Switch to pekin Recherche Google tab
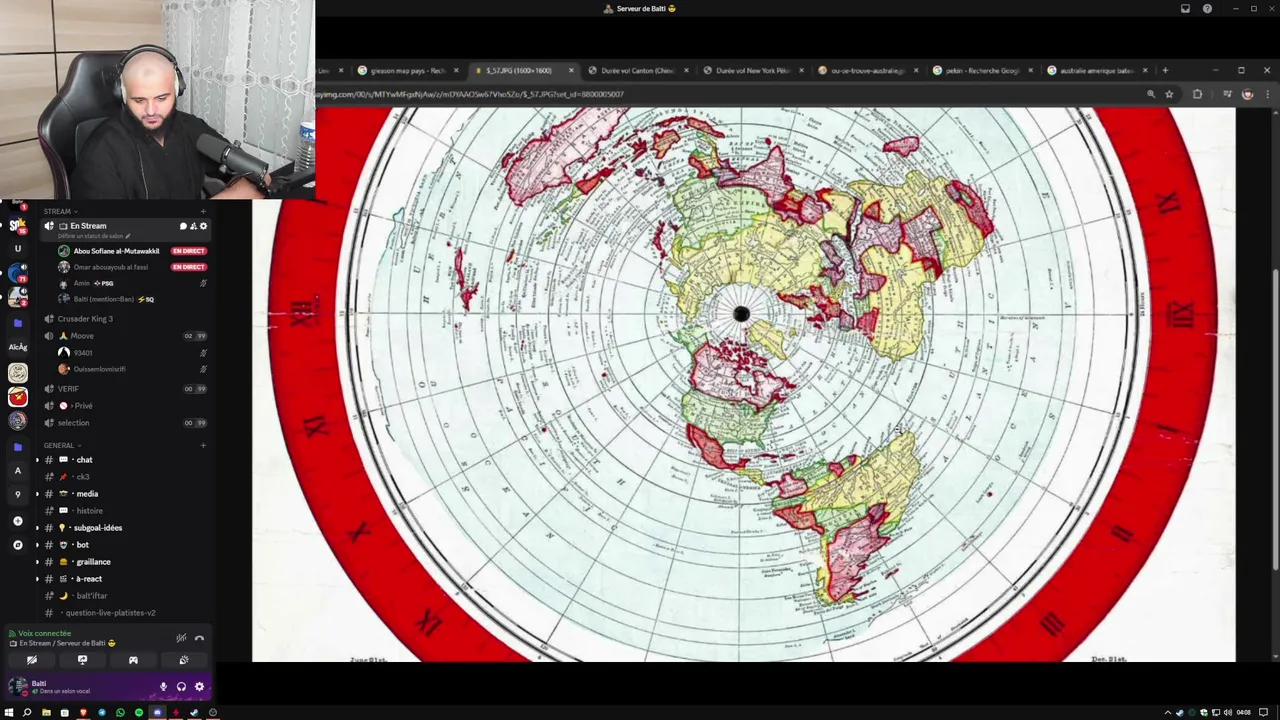Image resolution: width=1280 pixels, height=720 pixels. (x=982, y=71)
